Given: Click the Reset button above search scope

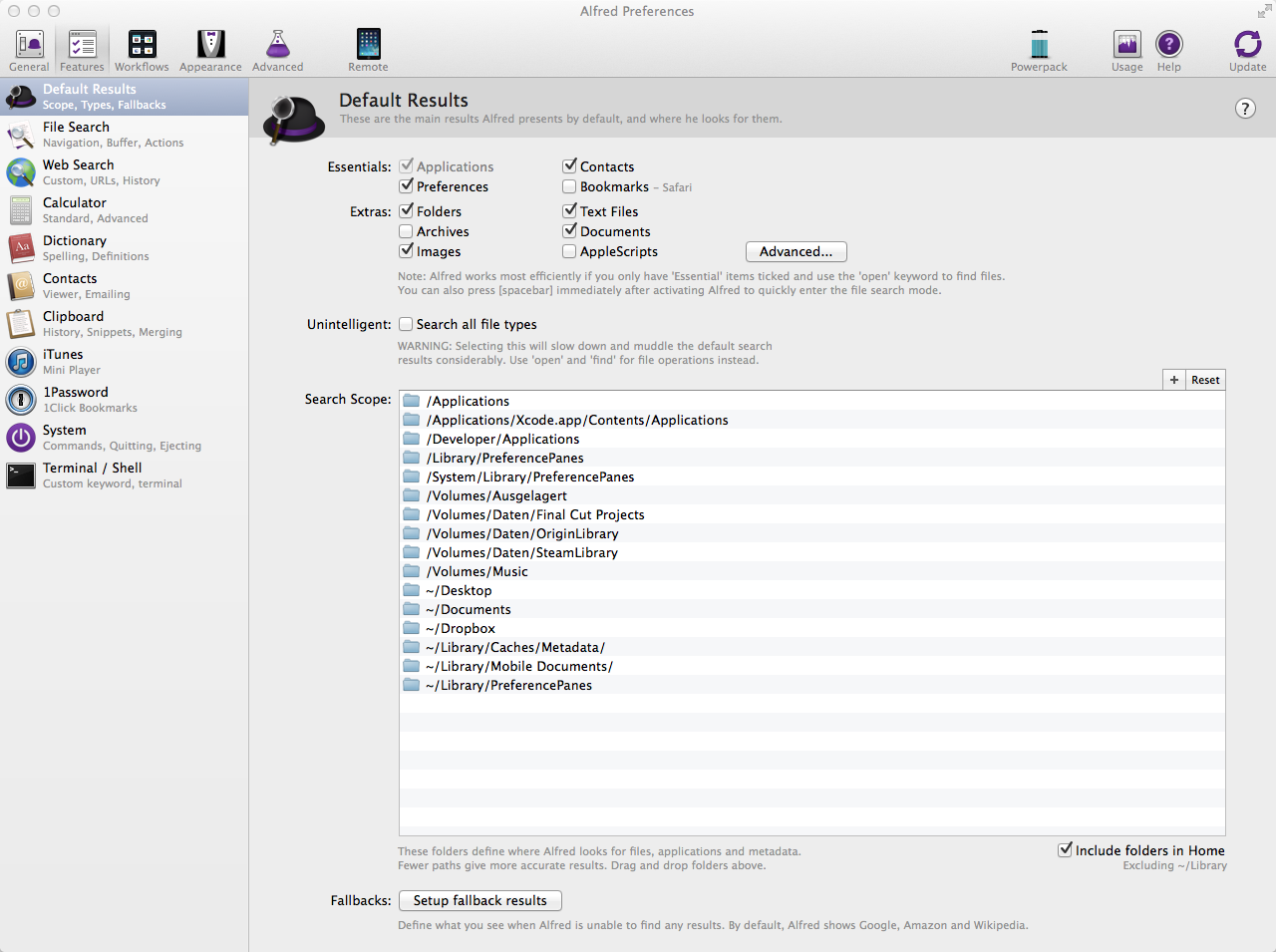Looking at the screenshot, I should pyautogui.click(x=1205, y=380).
